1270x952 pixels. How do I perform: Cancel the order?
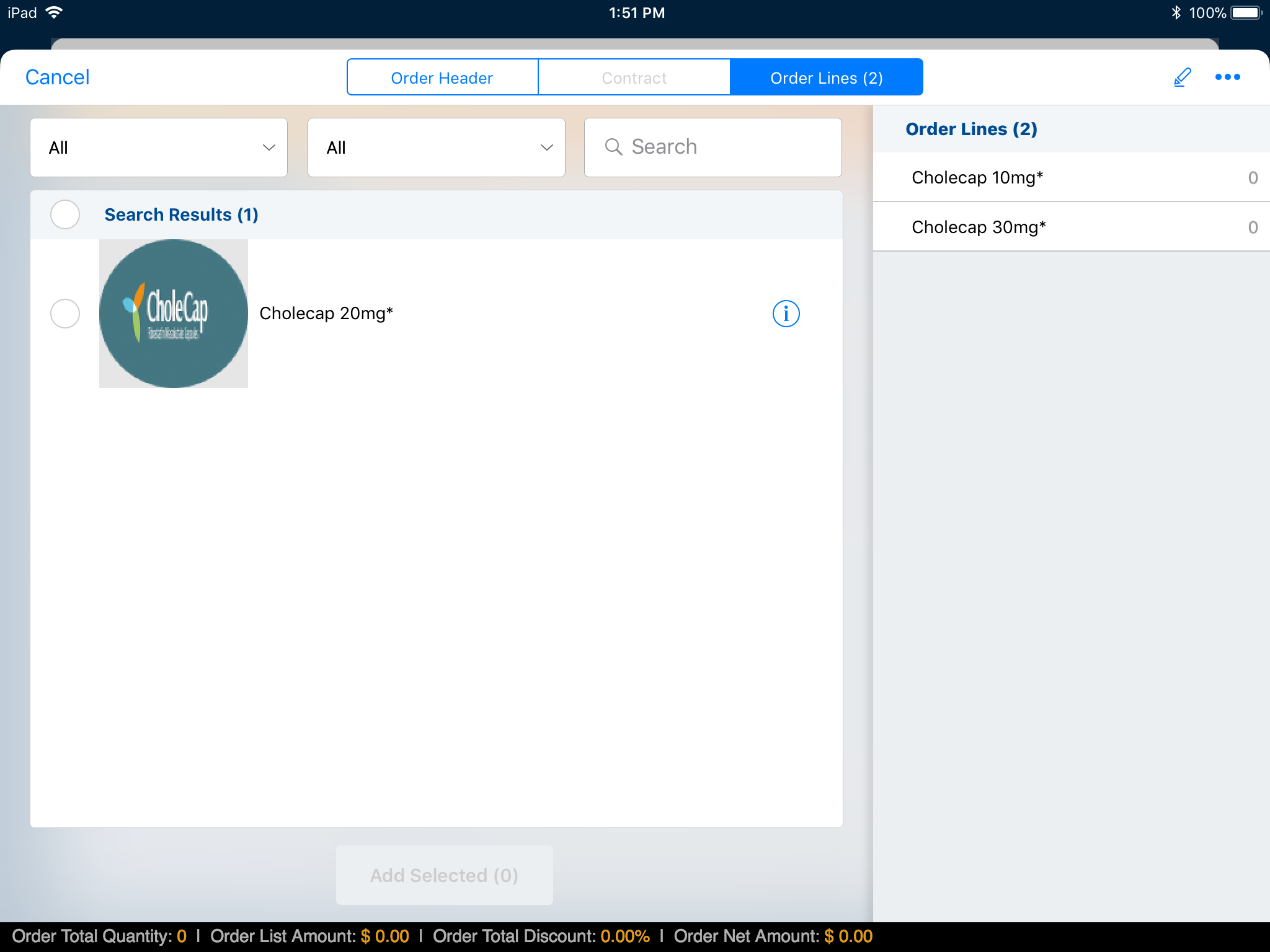click(x=58, y=77)
